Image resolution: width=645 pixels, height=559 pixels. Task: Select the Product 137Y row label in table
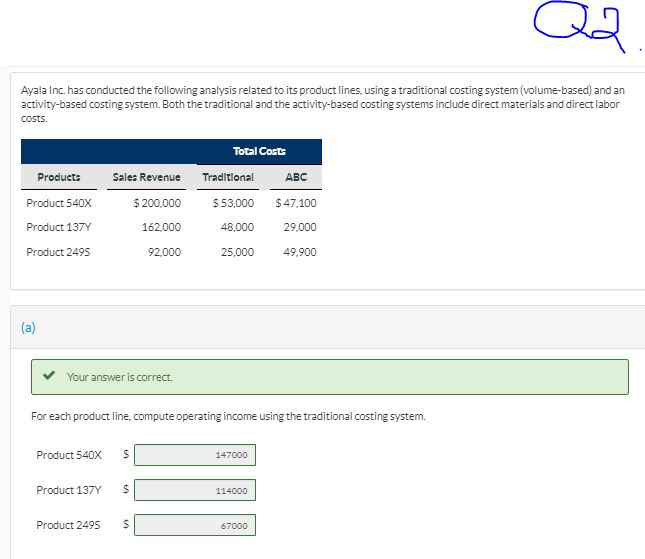(58, 227)
